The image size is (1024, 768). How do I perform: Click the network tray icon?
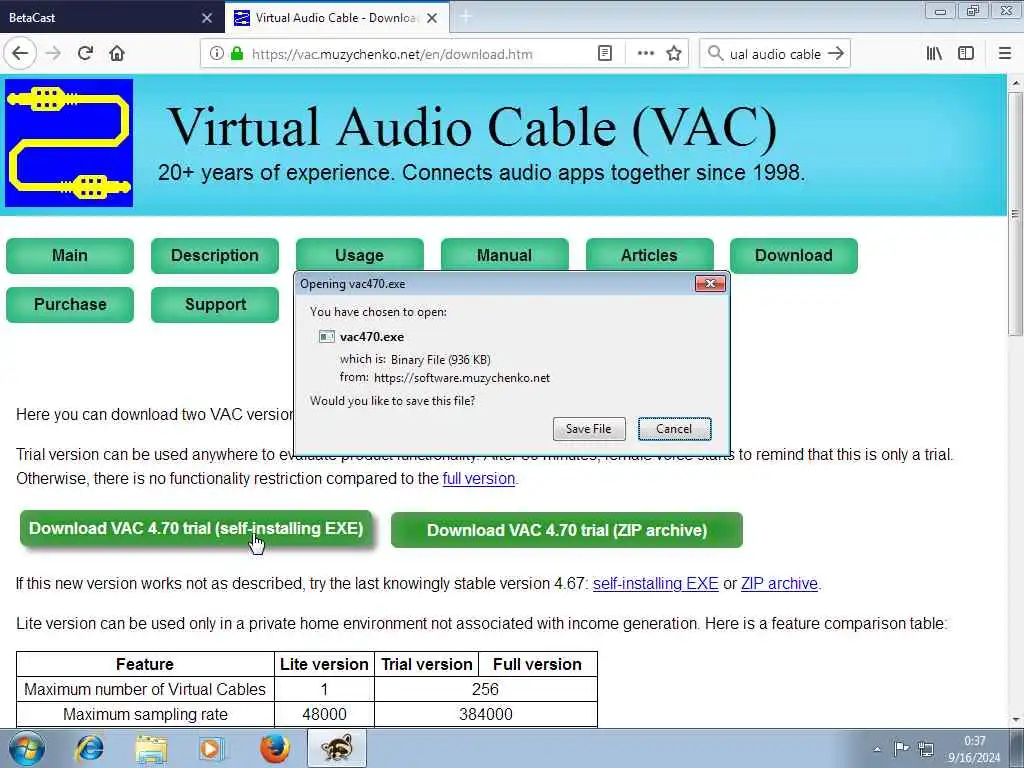click(925, 749)
